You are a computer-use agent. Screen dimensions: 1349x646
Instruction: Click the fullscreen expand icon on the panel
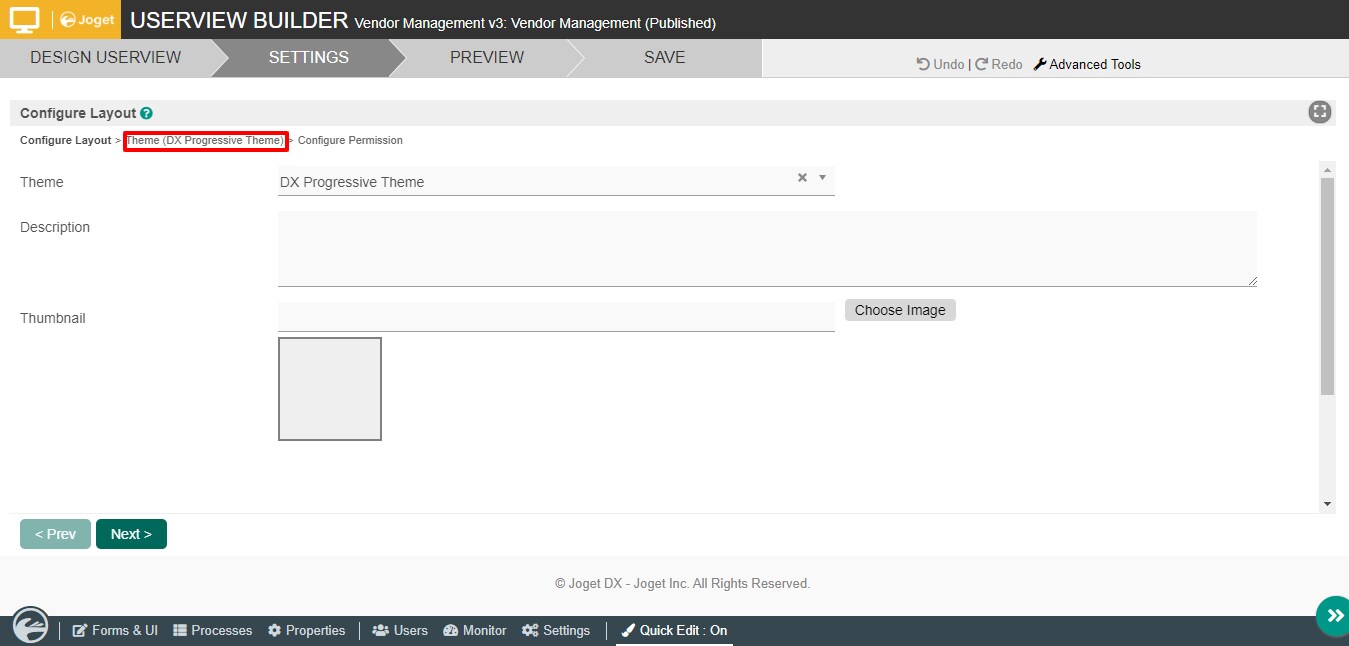coord(1320,112)
